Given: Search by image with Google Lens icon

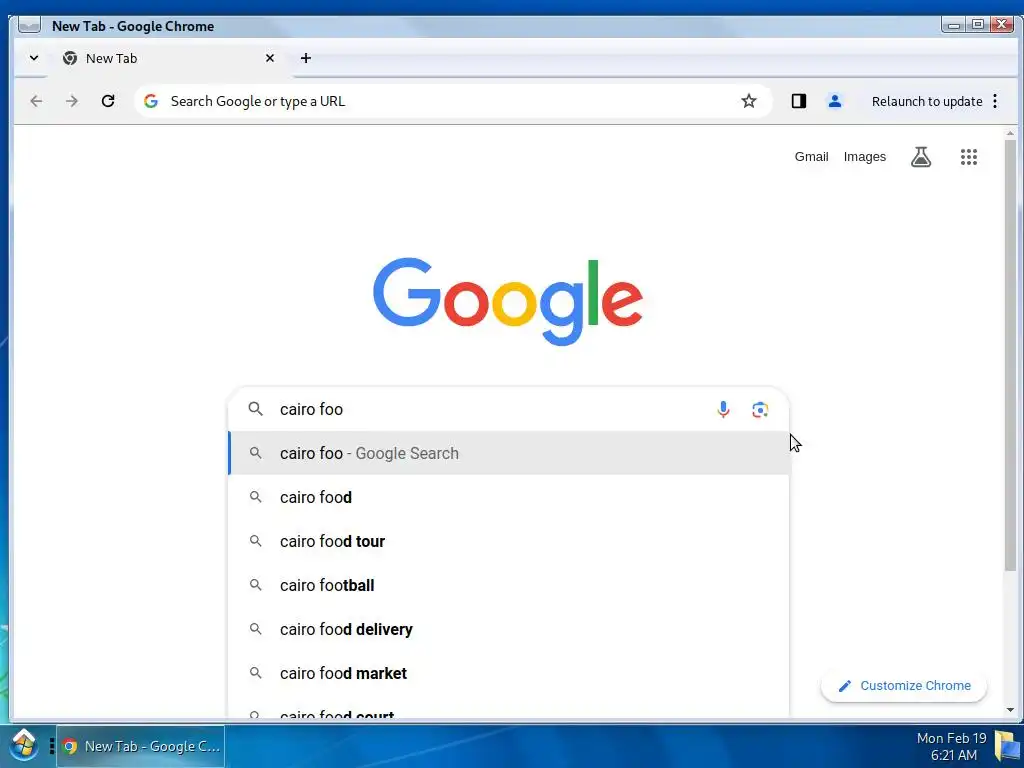Looking at the screenshot, I should (760, 409).
